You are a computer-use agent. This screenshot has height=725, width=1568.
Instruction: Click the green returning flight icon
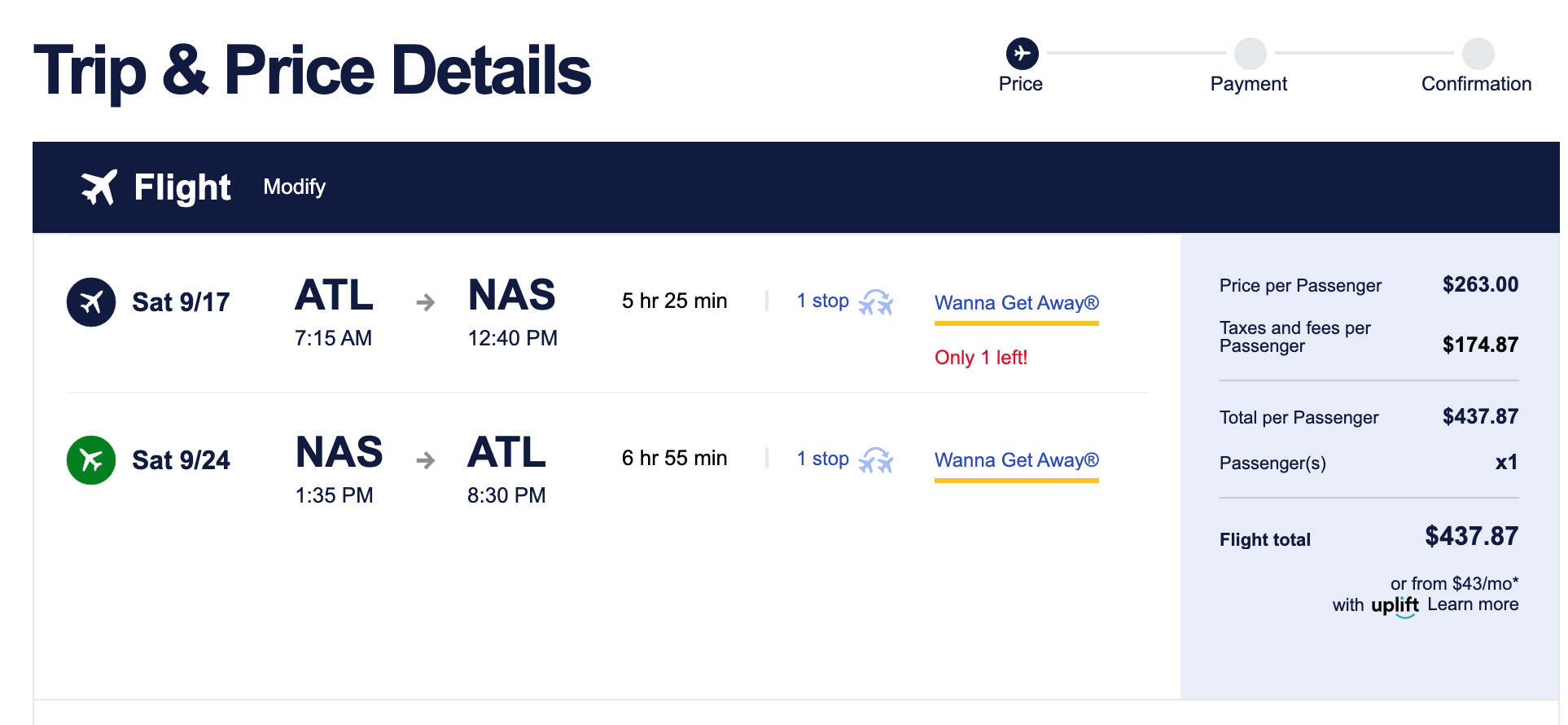tap(91, 460)
